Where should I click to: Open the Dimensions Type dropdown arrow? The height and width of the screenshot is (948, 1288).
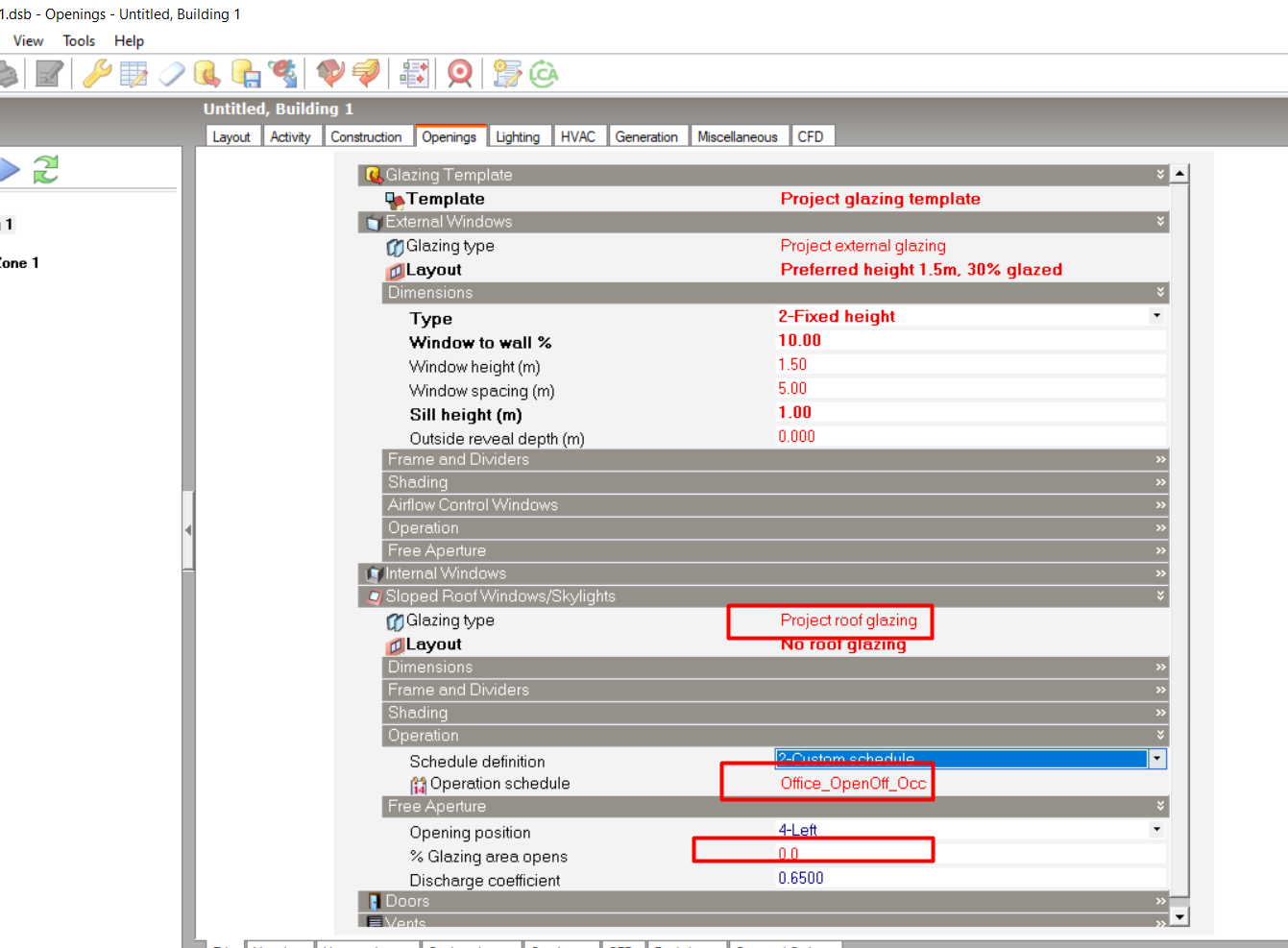tap(1156, 316)
